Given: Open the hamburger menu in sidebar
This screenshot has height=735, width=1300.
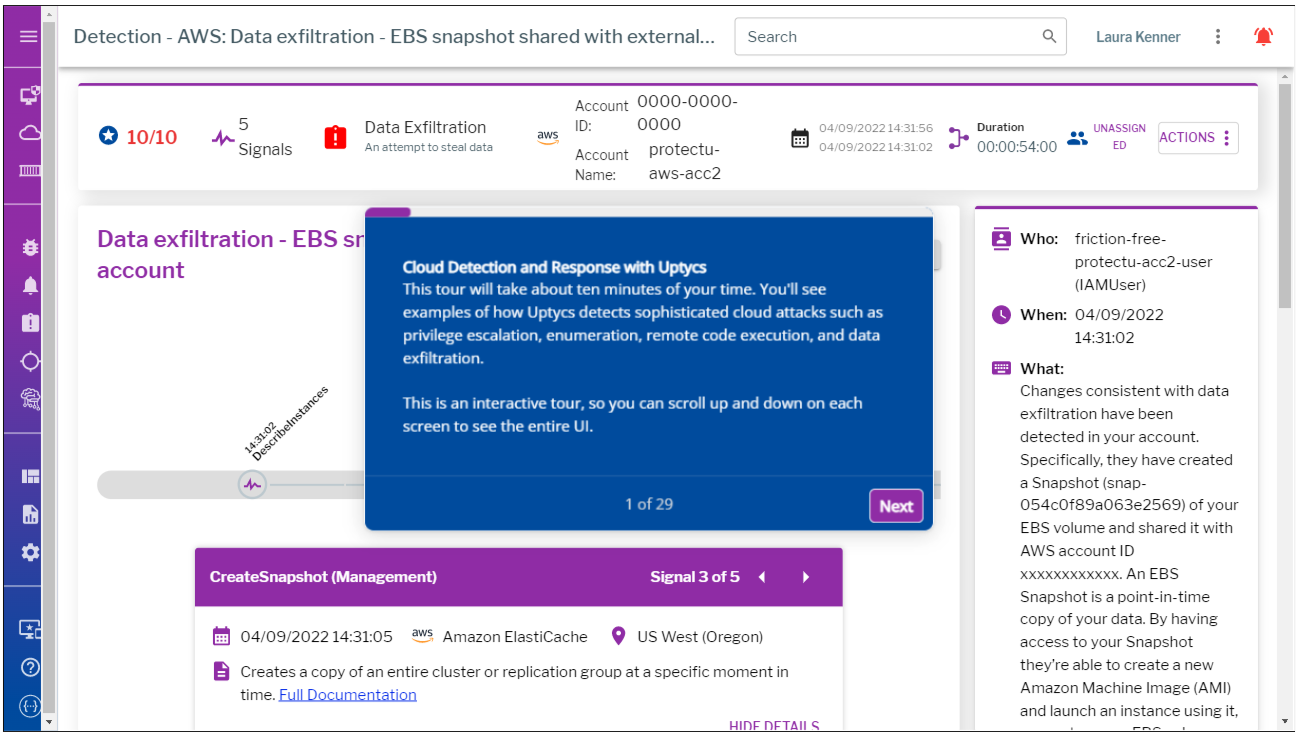Looking at the screenshot, I should (x=29, y=36).
